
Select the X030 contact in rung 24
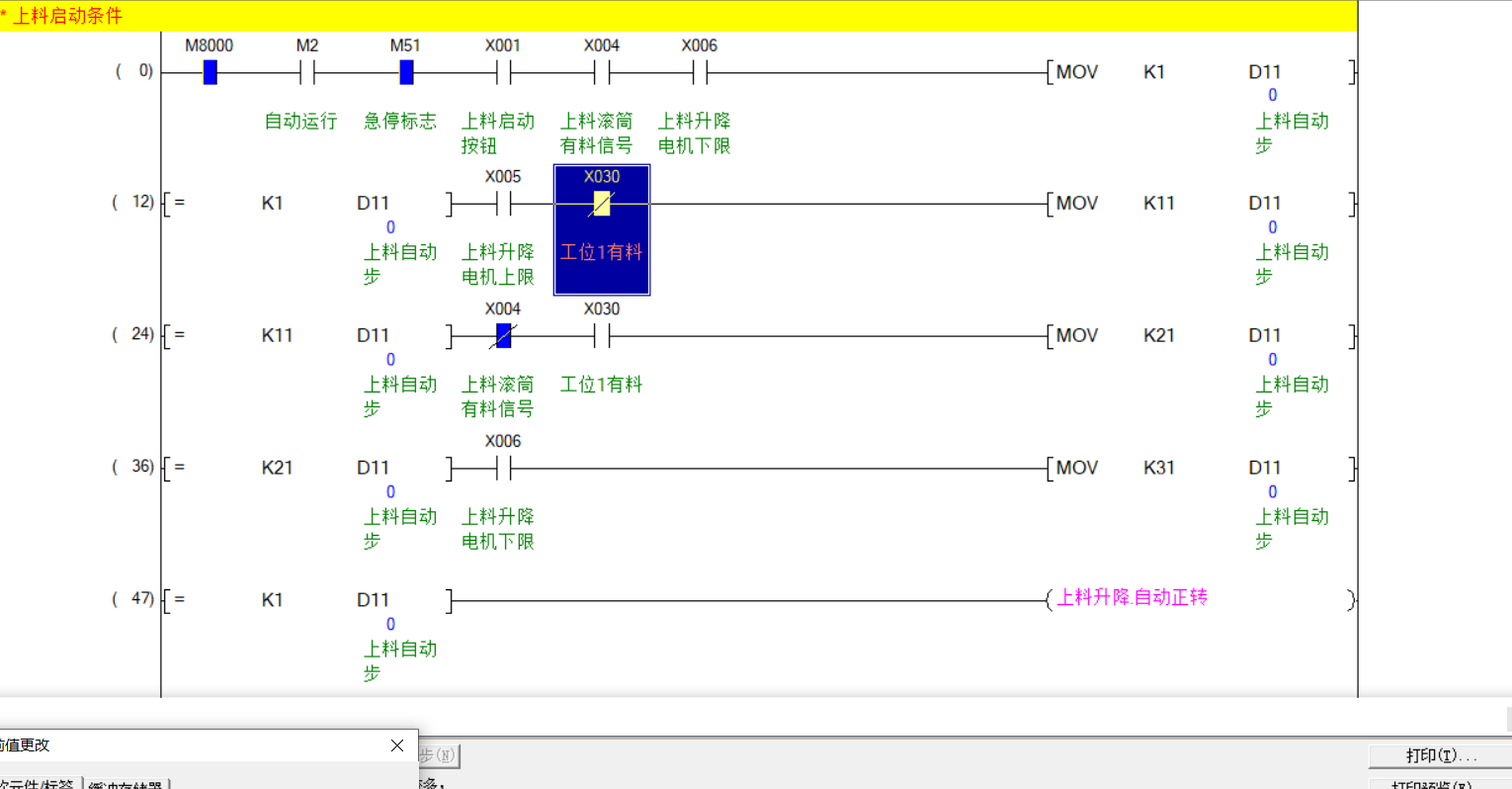[601, 336]
